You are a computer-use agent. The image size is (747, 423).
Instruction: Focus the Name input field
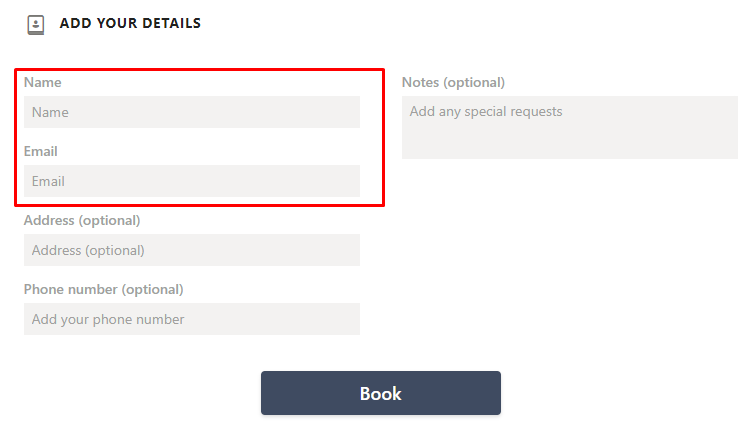pyautogui.click(x=191, y=112)
